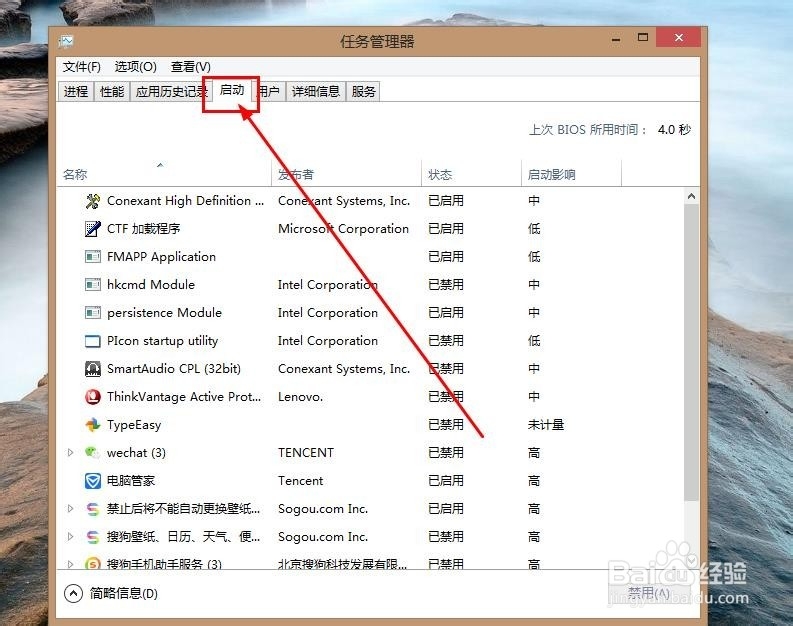Click the Lenovo. publisher cell
793x626 pixels.
point(300,397)
